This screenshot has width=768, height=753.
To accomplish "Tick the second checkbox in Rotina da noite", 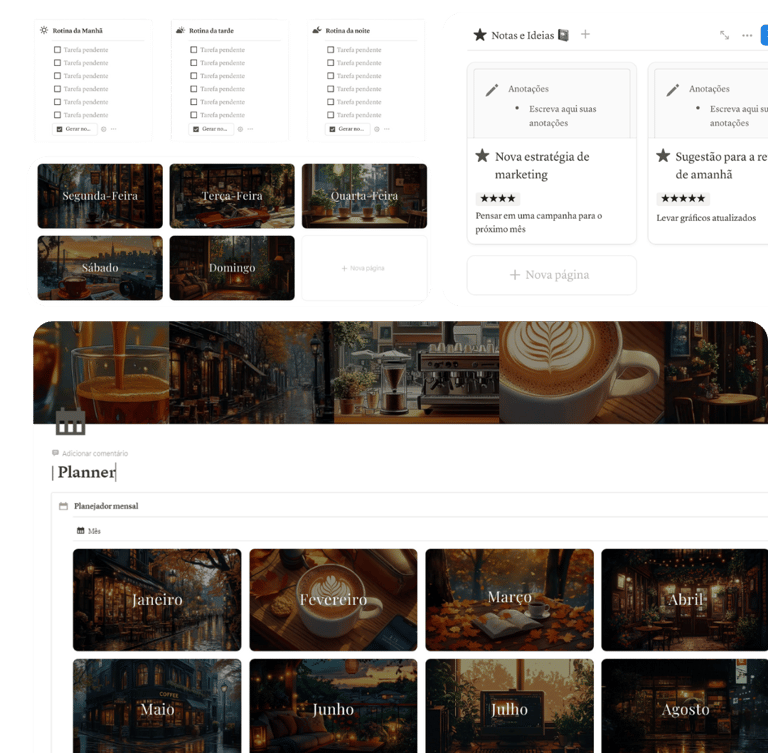I will (331, 63).
